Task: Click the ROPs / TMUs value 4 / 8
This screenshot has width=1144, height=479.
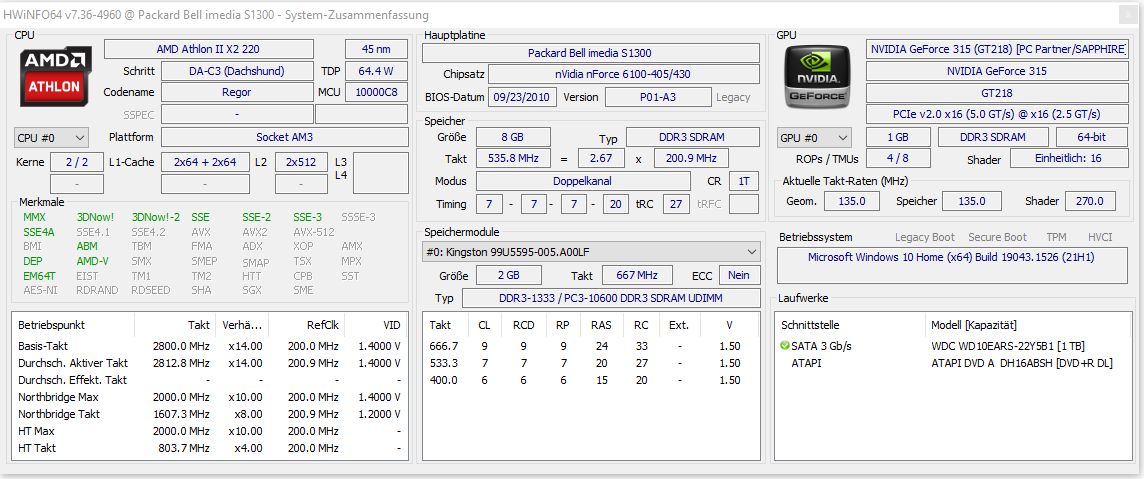Action: pyautogui.click(x=898, y=158)
